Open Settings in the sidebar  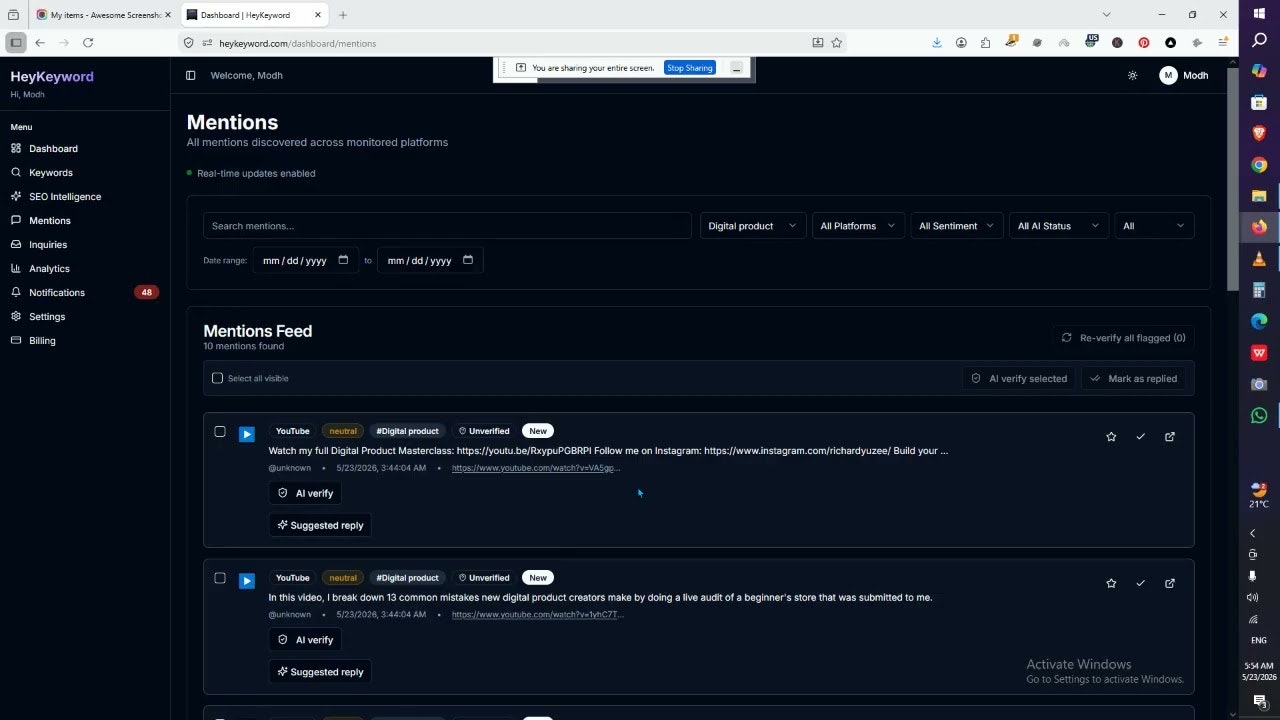(47, 316)
